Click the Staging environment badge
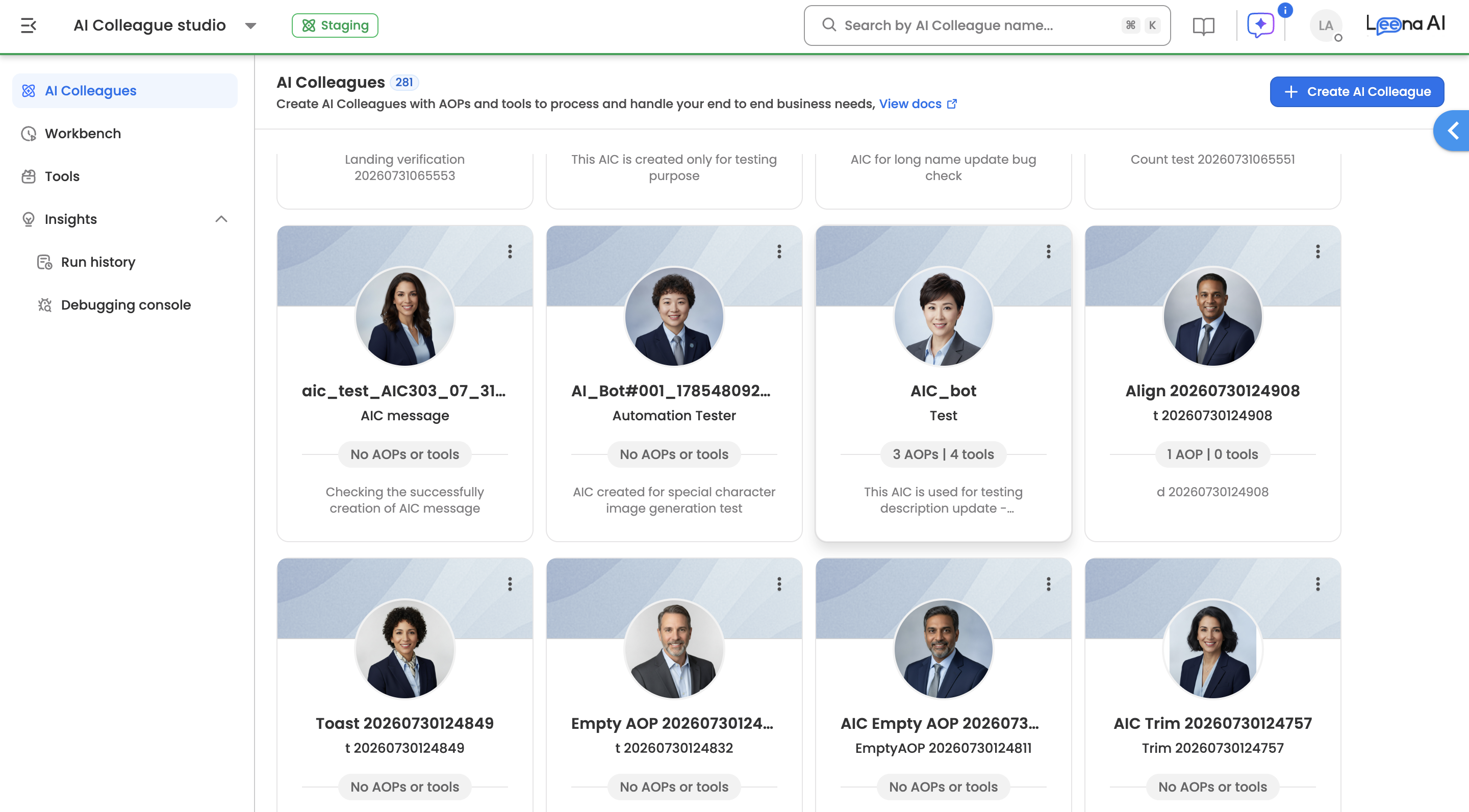This screenshot has width=1469, height=812. point(335,25)
